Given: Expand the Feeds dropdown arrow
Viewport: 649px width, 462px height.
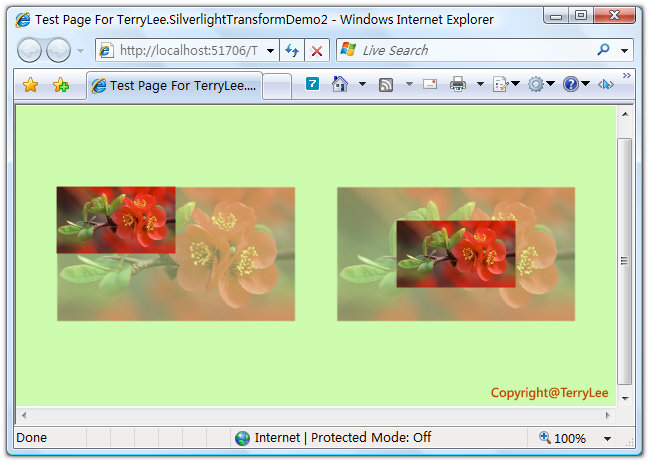Looking at the screenshot, I should point(409,84).
